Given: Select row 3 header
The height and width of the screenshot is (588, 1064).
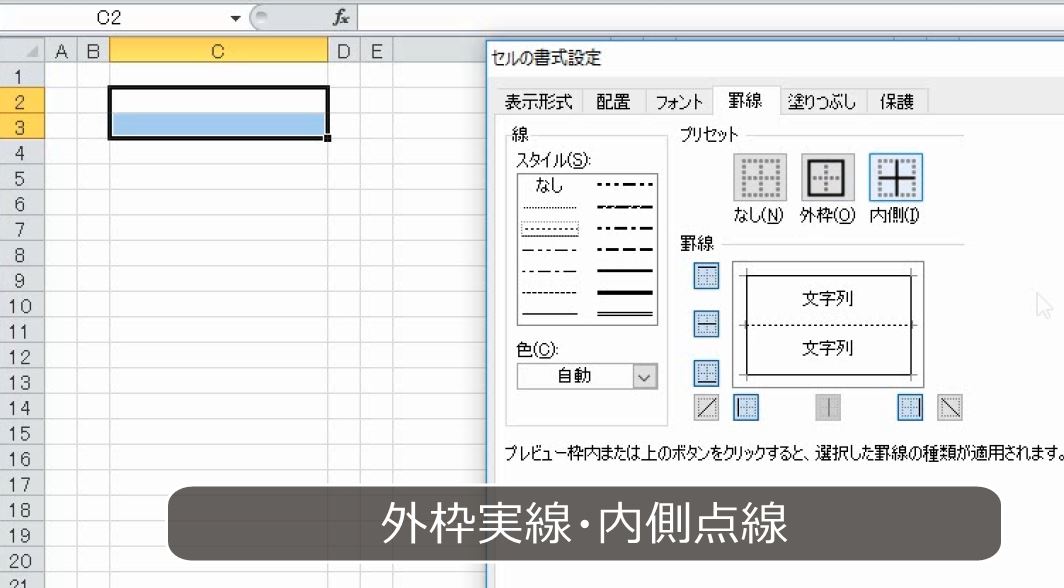Looking at the screenshot, I should click(x=20, y=127).
